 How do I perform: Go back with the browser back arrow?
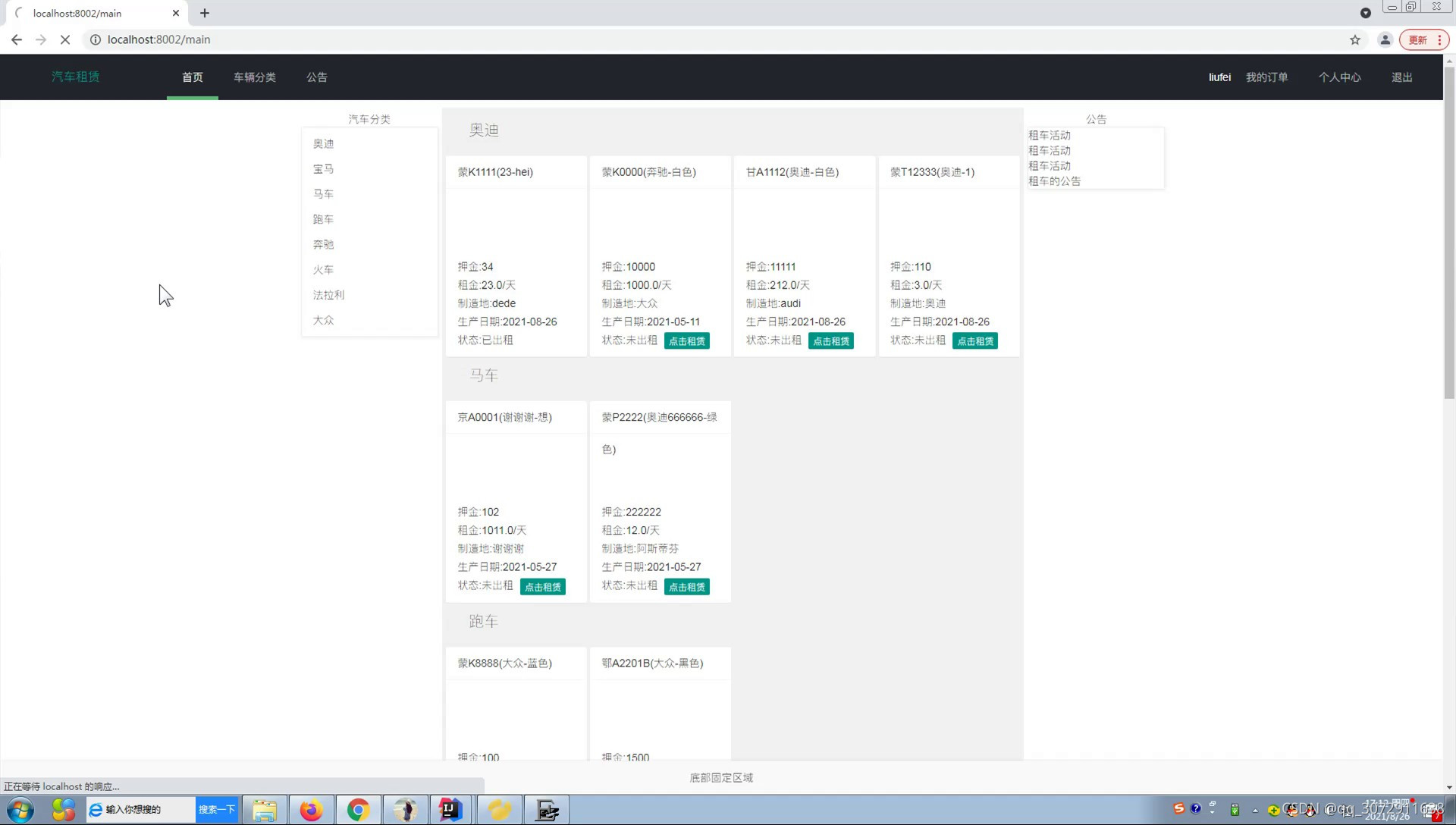17,39
